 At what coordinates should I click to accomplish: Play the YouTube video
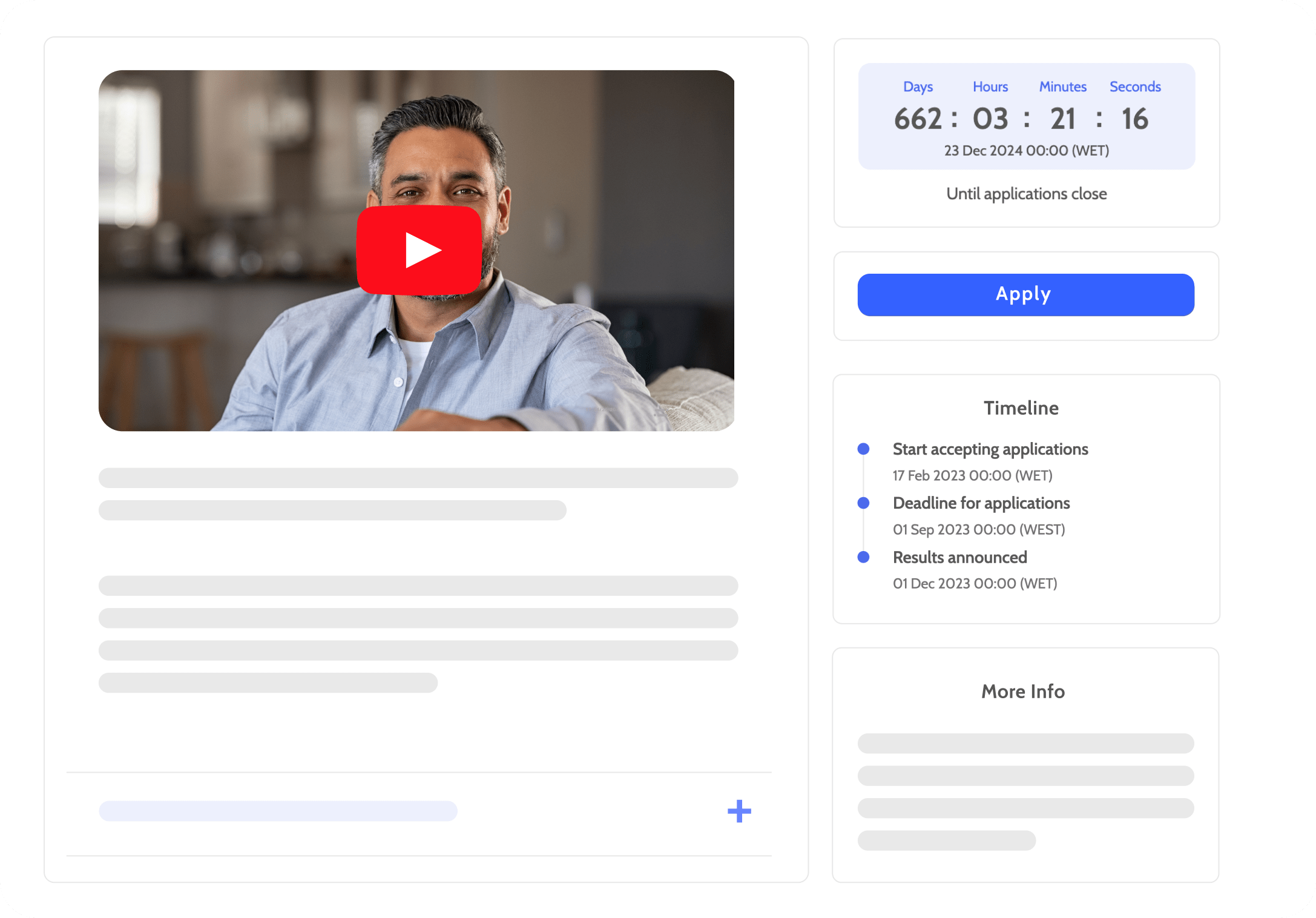click(419, 249)
